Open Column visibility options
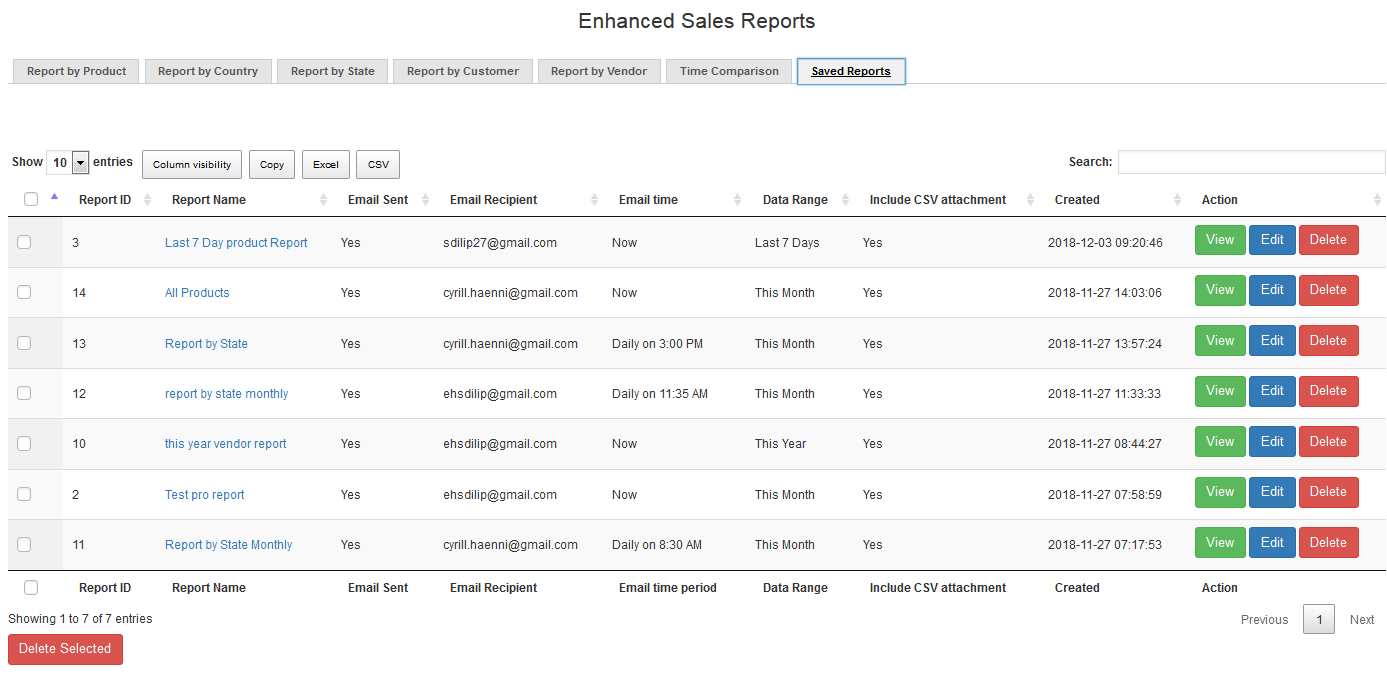This screenshot has width=1387, height=681. point(192,165)
